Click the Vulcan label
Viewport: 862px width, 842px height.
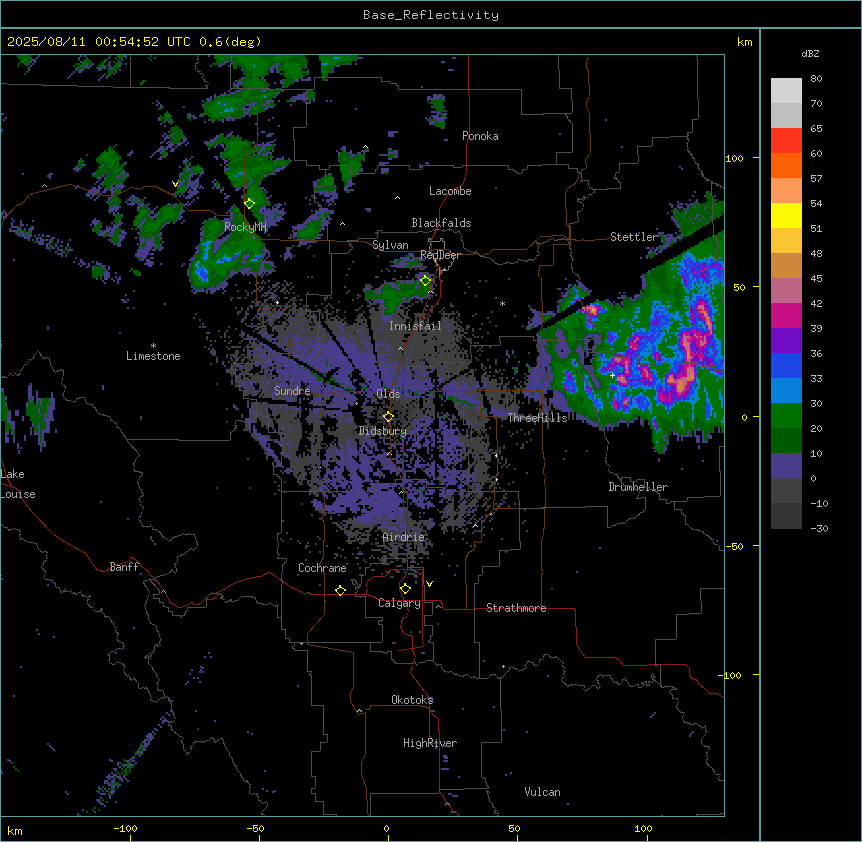pyautogui.click(x=543, y=792)
